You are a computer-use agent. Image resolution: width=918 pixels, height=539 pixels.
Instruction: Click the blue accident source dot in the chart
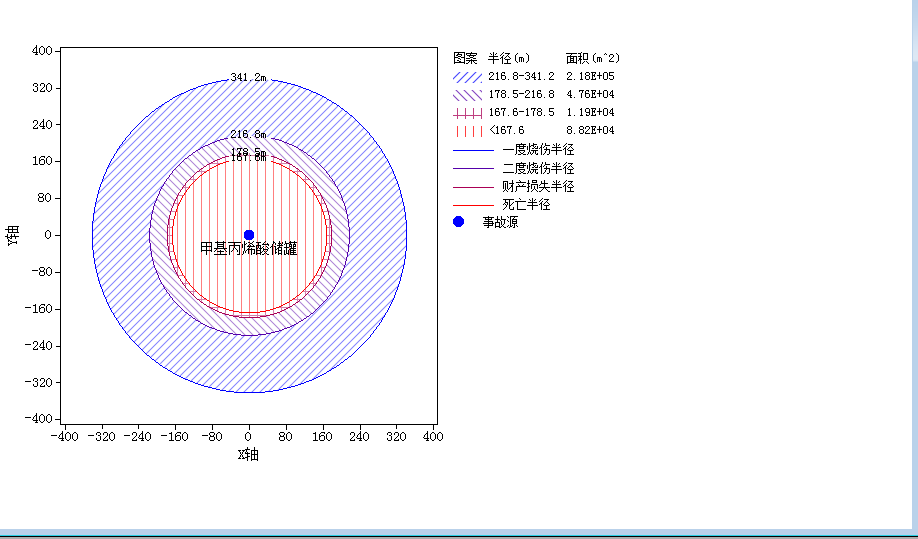(x=249, y=235)
